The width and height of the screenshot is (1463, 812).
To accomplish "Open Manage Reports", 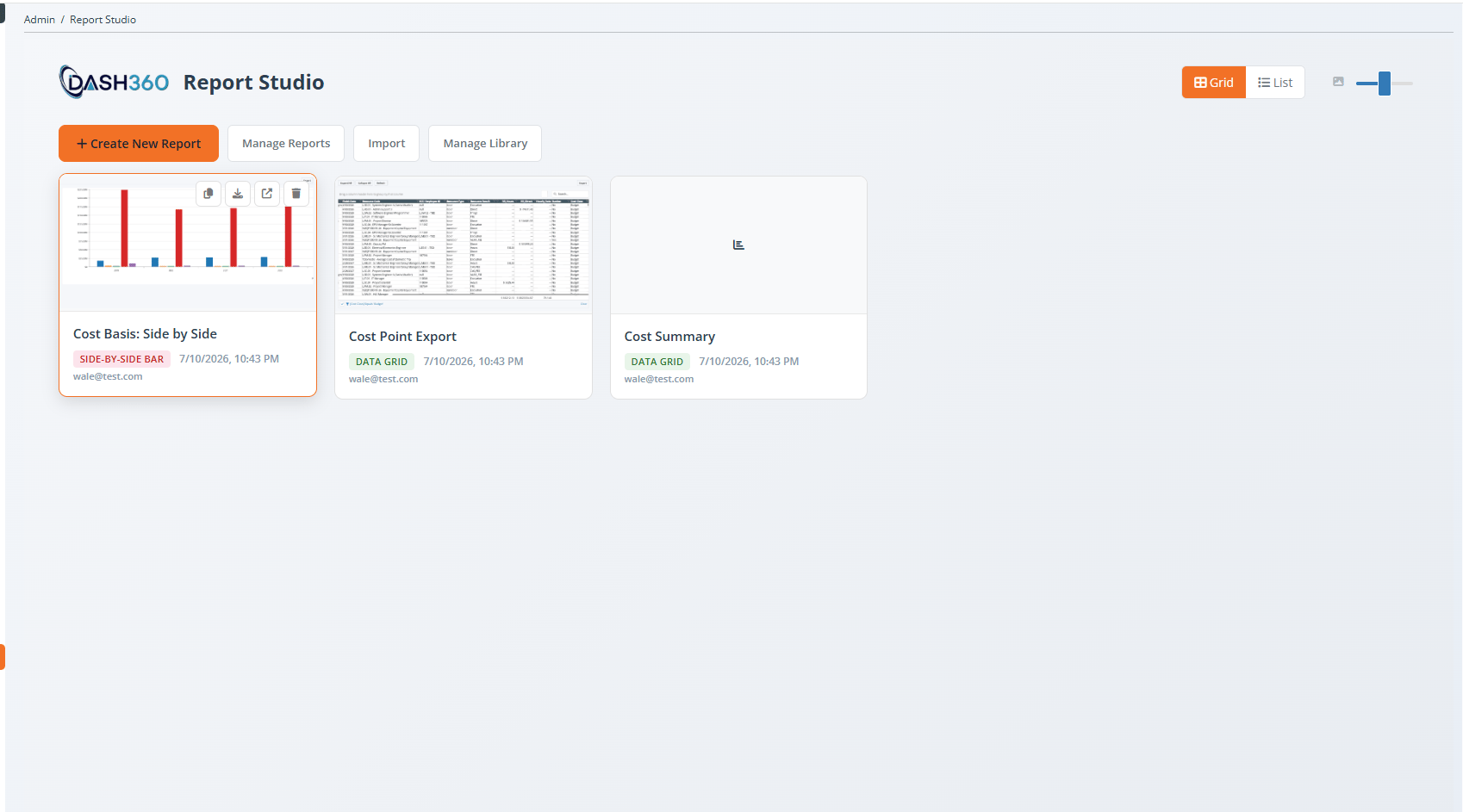I will pos(286,144).
